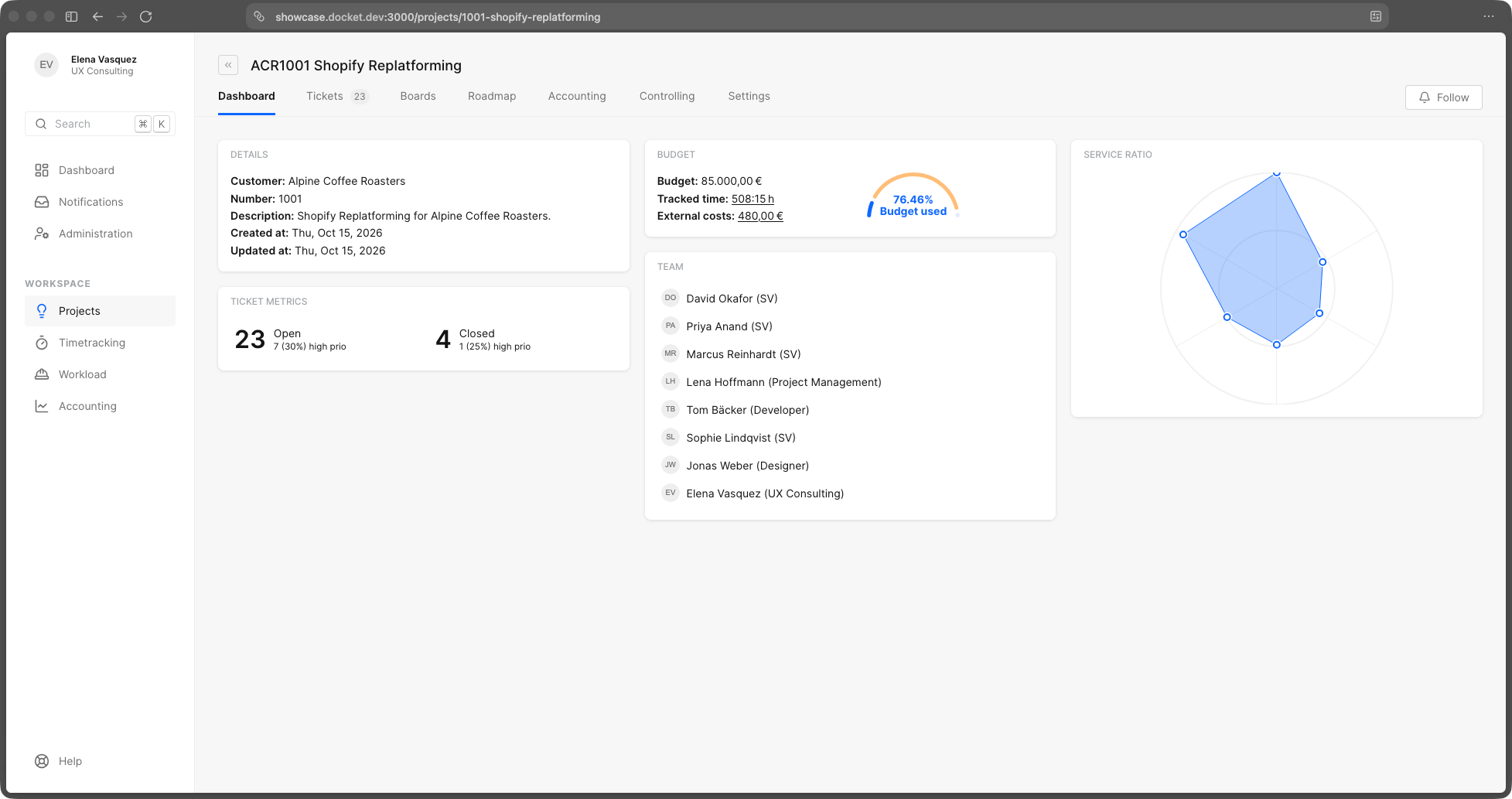Screen dimensions: 1512x799
Task: Click the 23 Open tickets metric
Action: click(x=290, y=340)
